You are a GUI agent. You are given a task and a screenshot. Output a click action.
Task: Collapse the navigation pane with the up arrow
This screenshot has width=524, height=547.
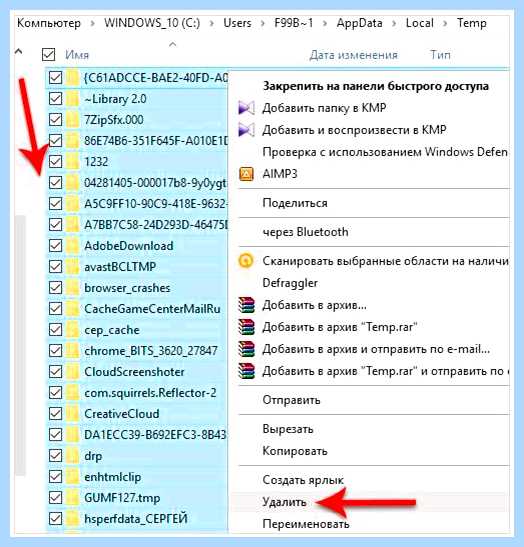pos(19,52)
